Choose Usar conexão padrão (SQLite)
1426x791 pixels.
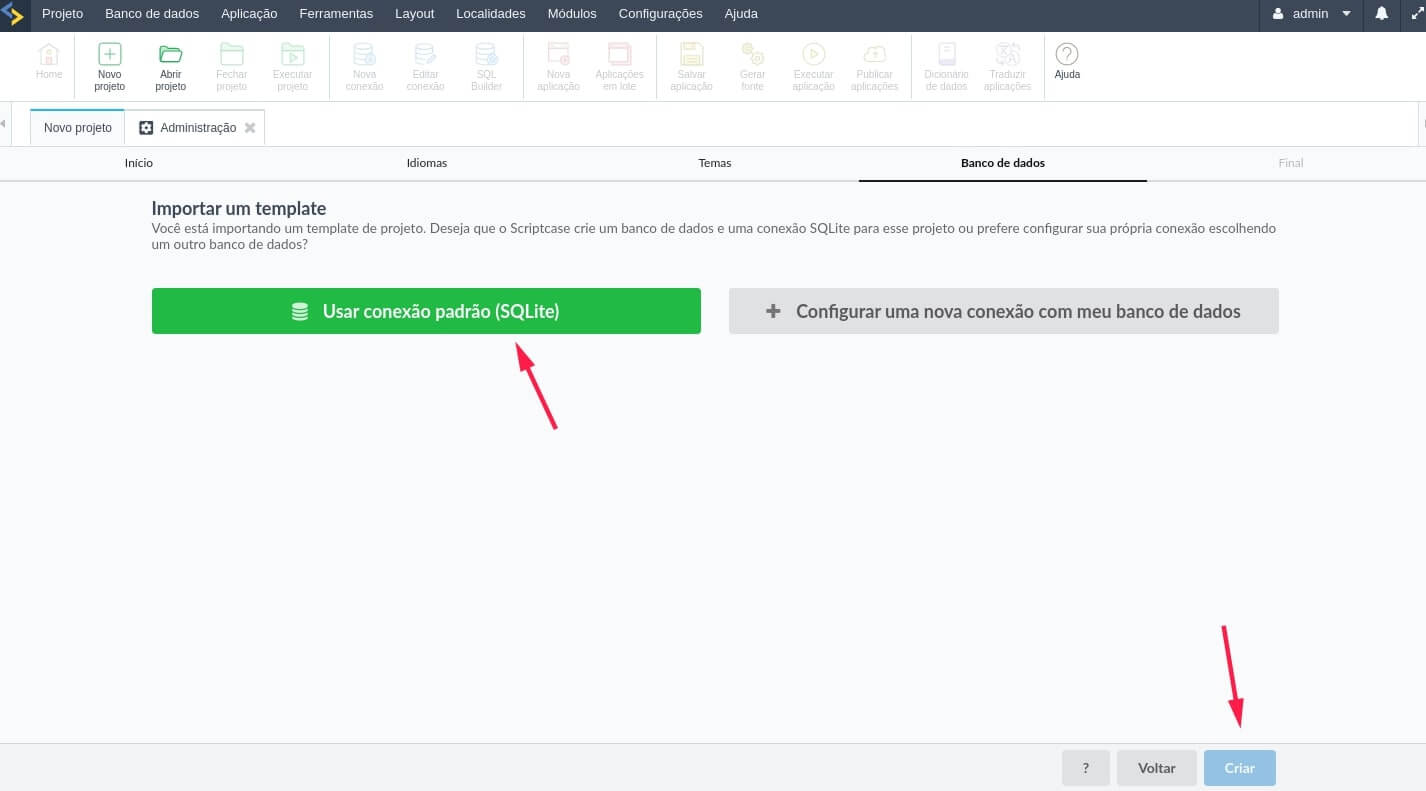click(x=426, y=311)
